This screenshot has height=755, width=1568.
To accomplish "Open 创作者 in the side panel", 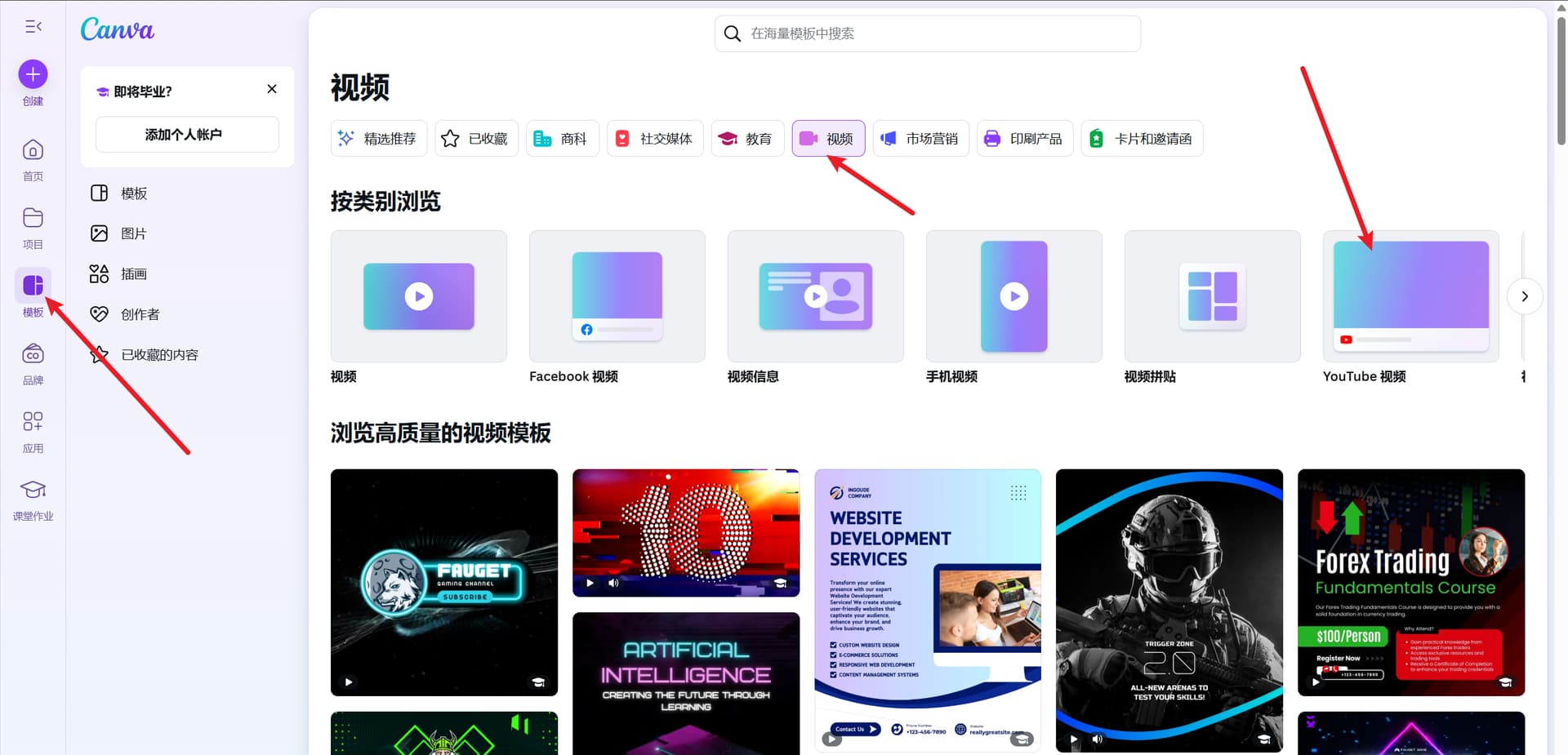I will point(187,314).
